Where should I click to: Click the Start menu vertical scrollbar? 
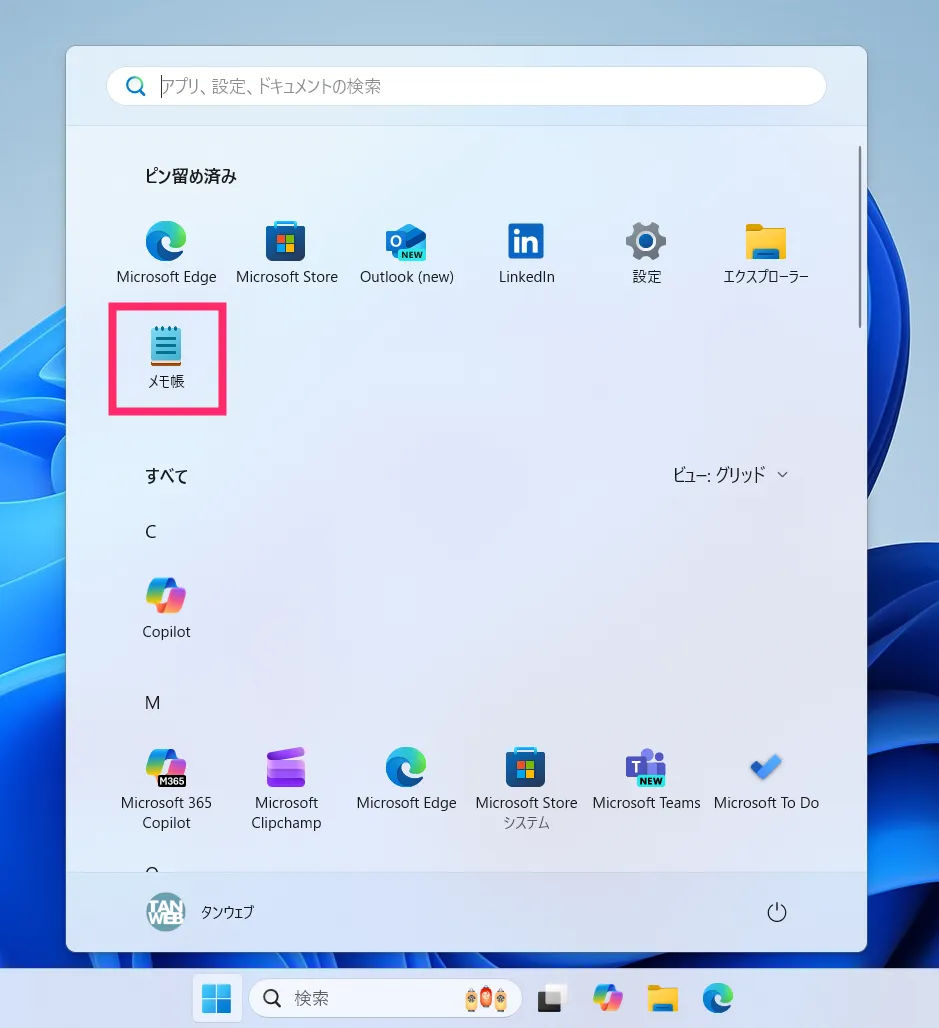click(x=860, y=237)
